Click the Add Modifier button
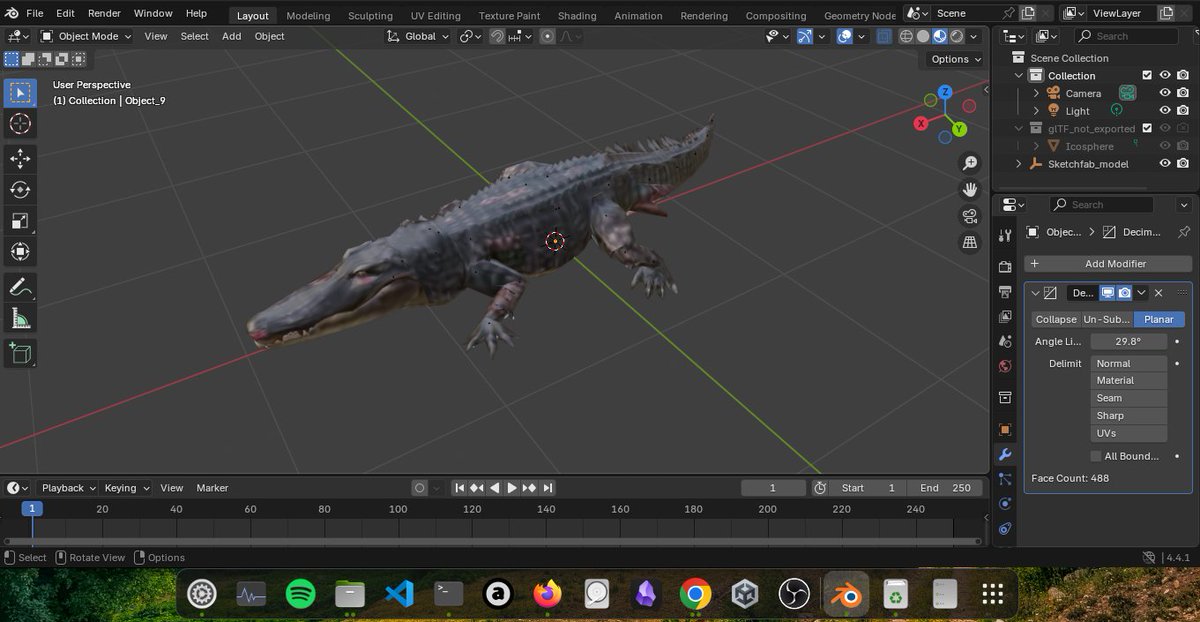 coord(1106,264)
